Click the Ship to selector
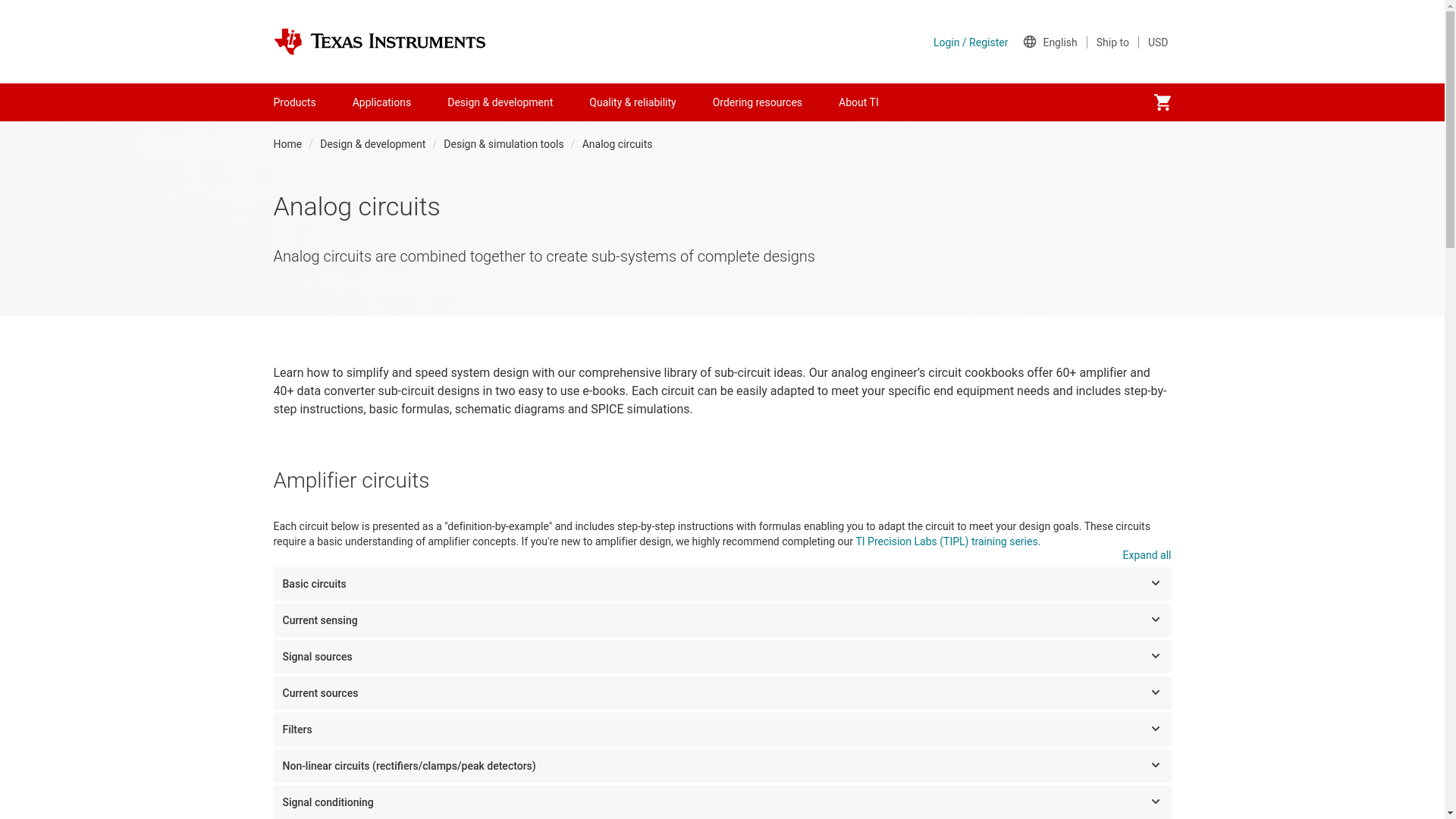 (x=1112, y=42)
